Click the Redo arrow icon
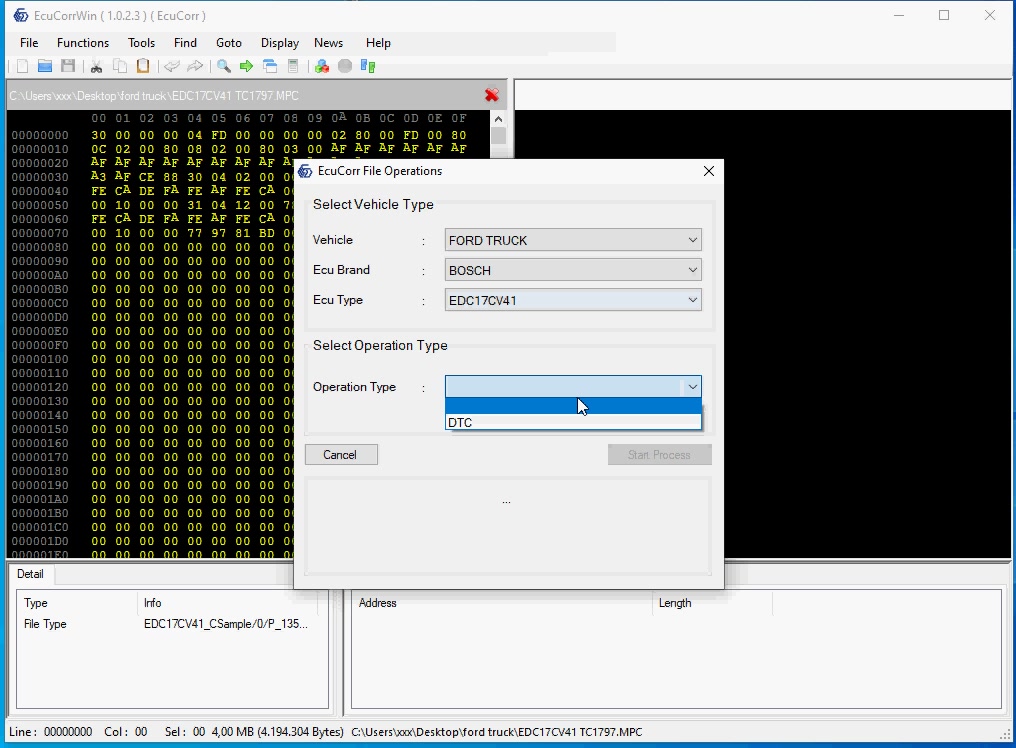 click(194, 66)
